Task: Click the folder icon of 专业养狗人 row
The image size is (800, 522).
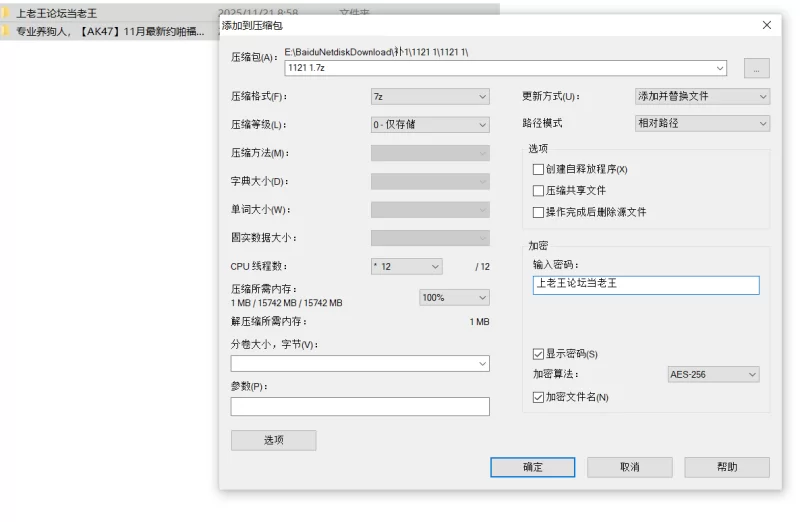Action: pos(5,31)
